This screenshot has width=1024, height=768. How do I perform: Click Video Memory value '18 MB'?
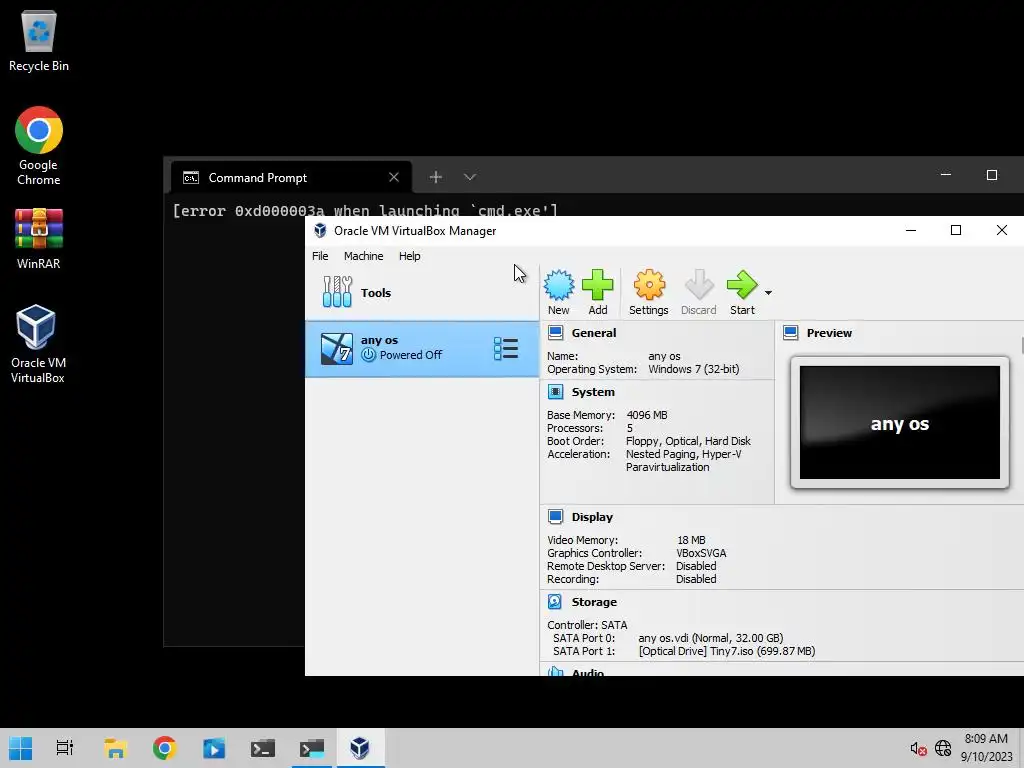click(x=691, y=540)
